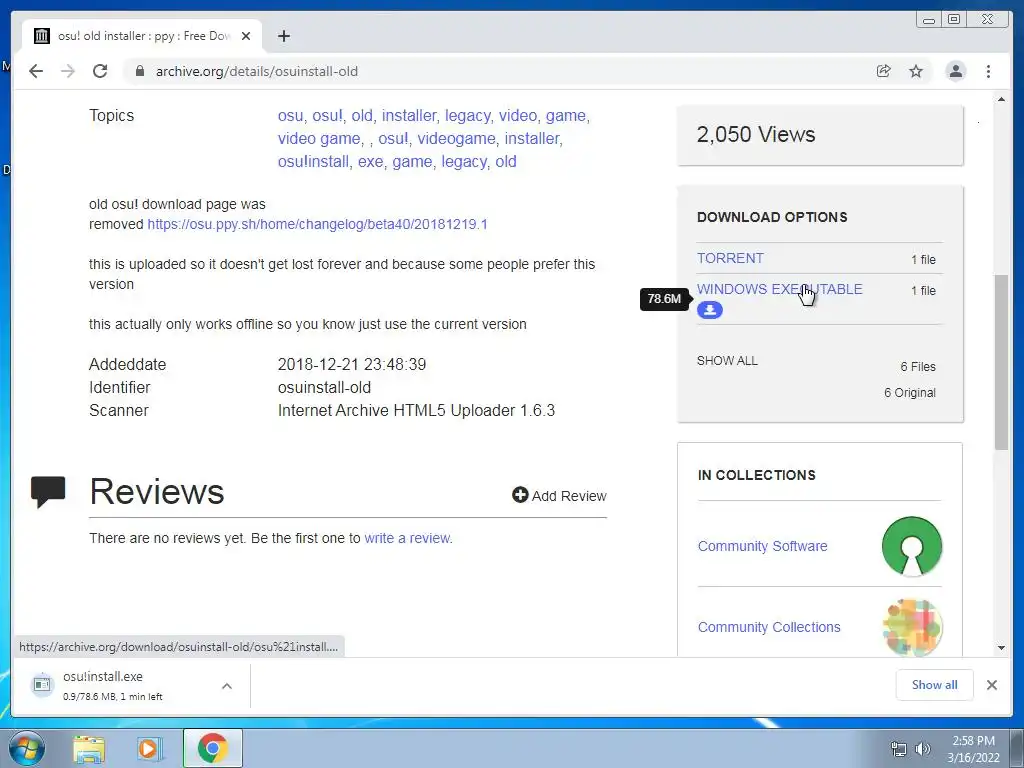Select the 'videogame' topic link
Viewport: 1024px width, 768px height.
coord(456,138)
